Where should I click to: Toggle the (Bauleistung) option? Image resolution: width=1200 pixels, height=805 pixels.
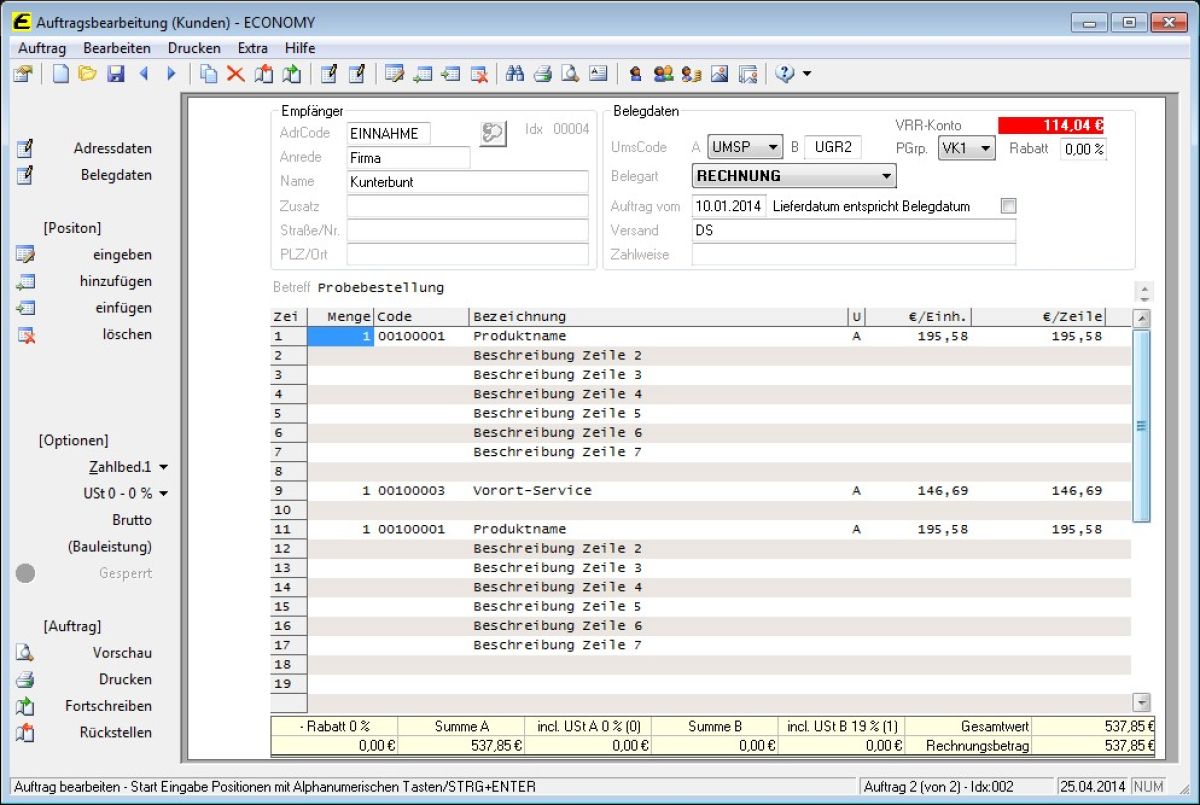(110, 547)
